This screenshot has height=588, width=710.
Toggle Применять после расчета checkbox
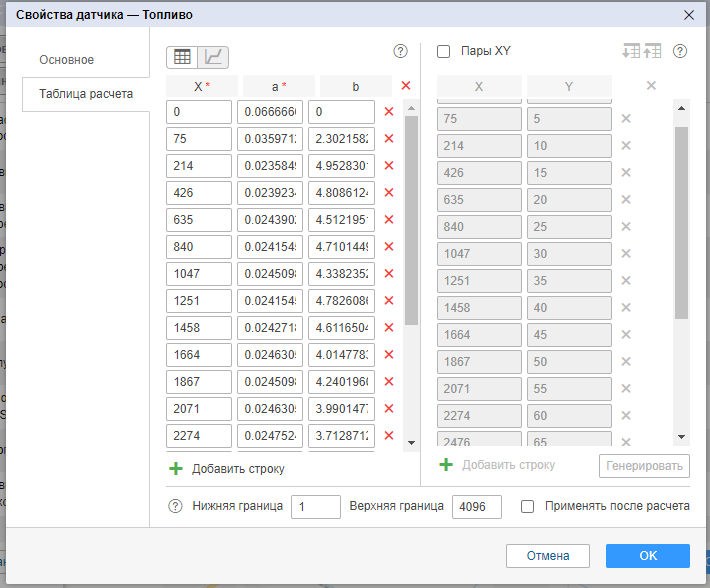[x=527, y=506]
